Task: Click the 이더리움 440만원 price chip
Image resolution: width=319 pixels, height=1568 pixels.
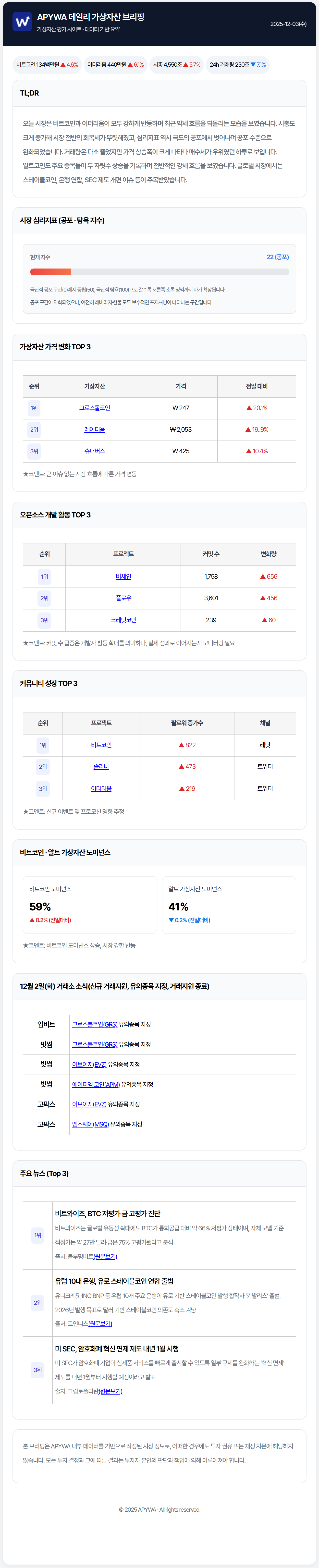Action: click(x=115, y=64)
